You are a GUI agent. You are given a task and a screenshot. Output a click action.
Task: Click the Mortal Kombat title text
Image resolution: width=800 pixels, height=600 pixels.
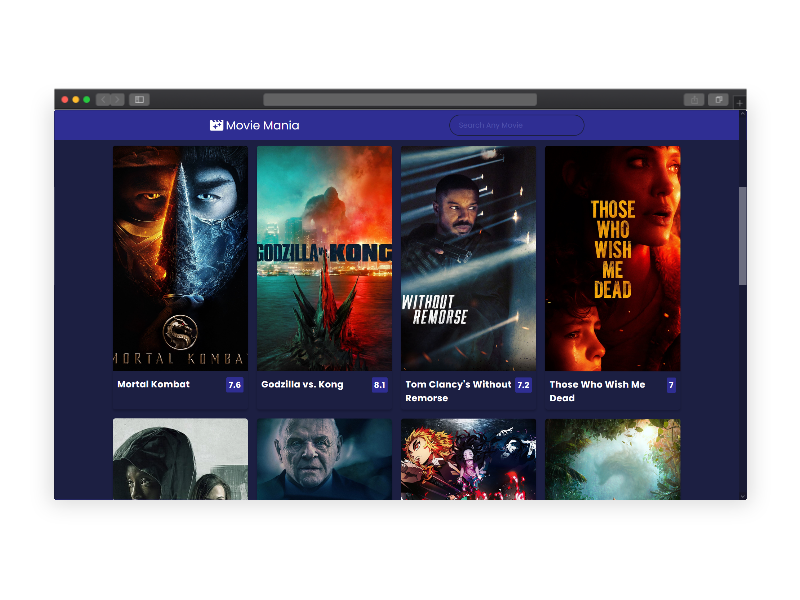point(154,384)
